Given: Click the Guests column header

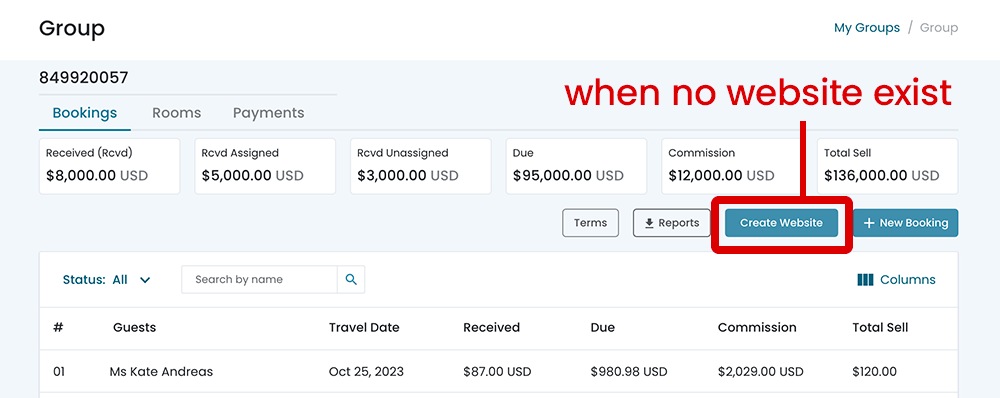Looking at the screenshot, I should [135, 327].
